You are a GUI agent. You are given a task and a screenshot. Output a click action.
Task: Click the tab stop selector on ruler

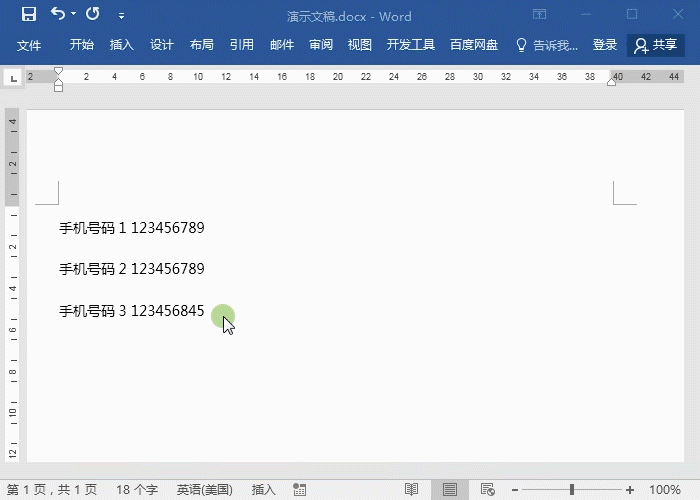pos(13,79)
